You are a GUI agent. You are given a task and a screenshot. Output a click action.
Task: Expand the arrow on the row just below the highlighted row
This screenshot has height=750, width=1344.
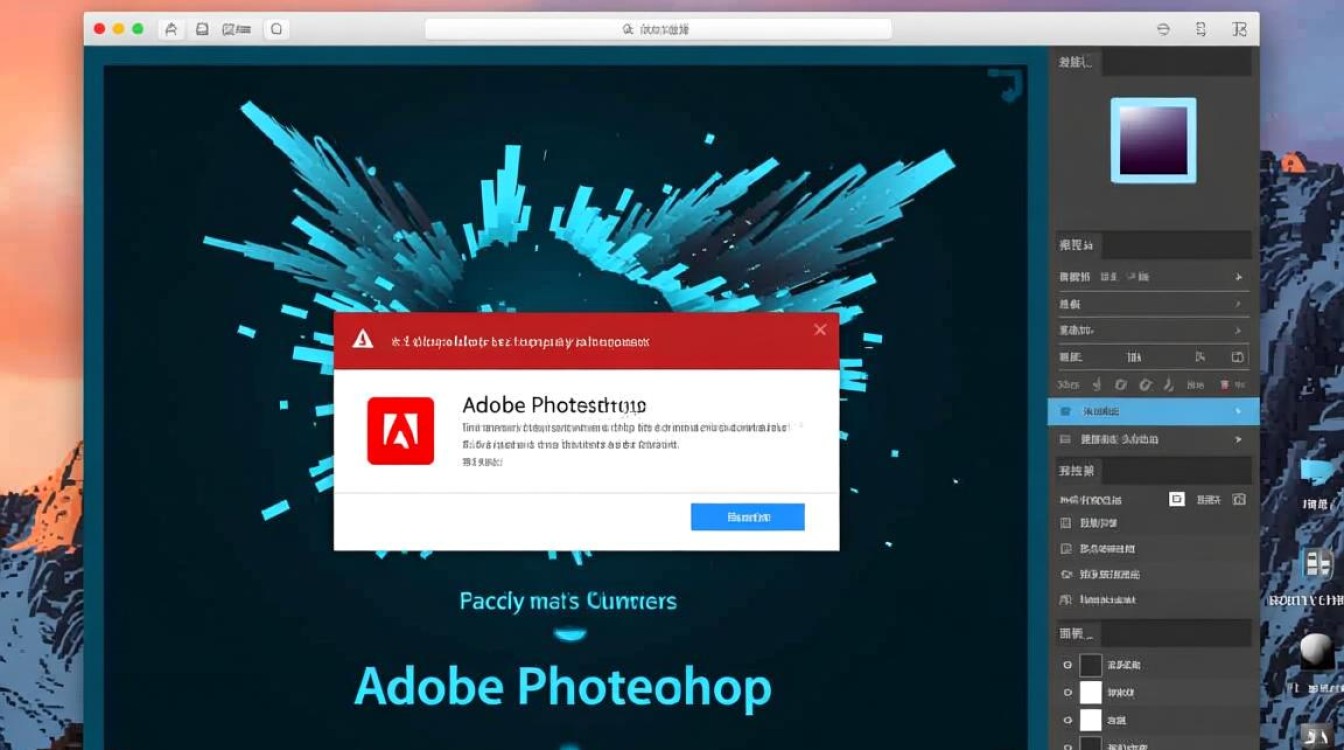coord(1239,439)
